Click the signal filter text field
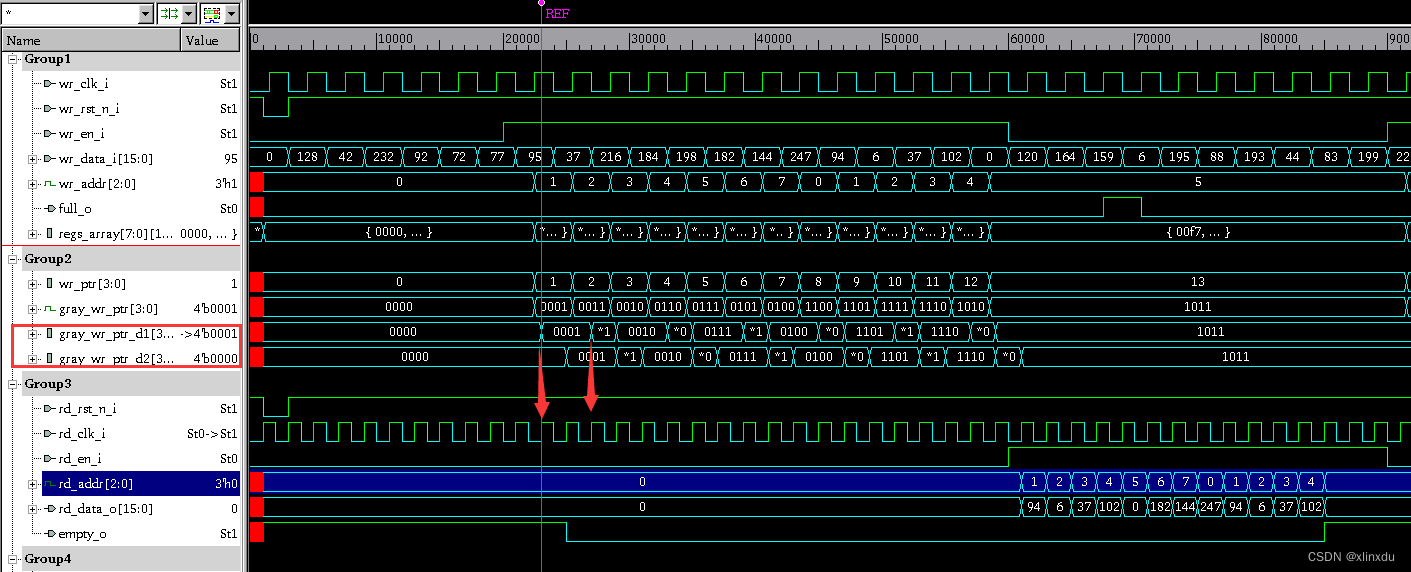Viewport: 1411px width, 572px height. (69, 13)
